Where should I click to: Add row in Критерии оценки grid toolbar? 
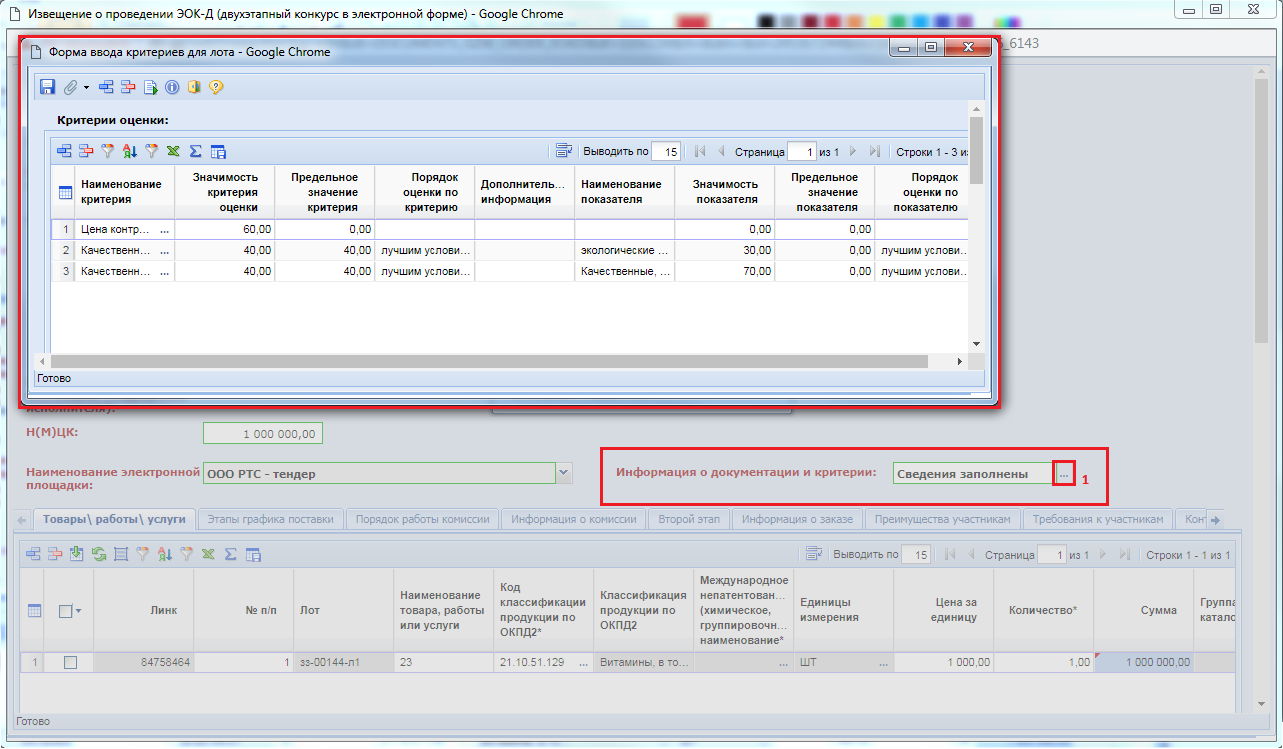pyautogui.click(x=64, y=151)
